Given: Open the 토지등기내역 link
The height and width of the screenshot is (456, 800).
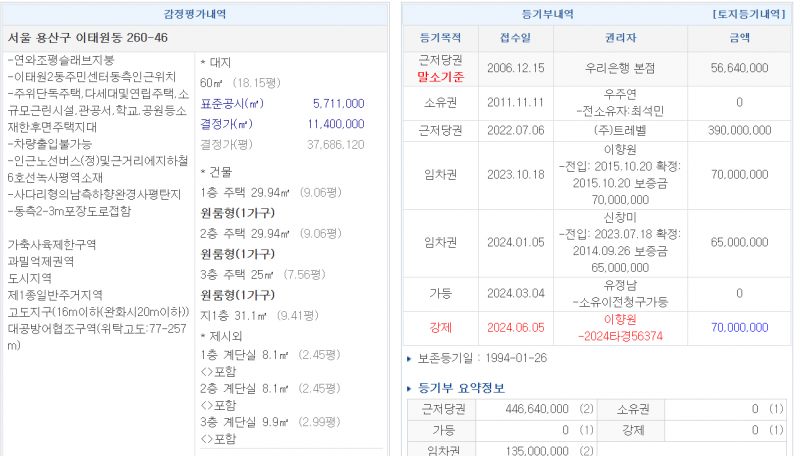Looking at the screenshot, I should tap(747, 15).
